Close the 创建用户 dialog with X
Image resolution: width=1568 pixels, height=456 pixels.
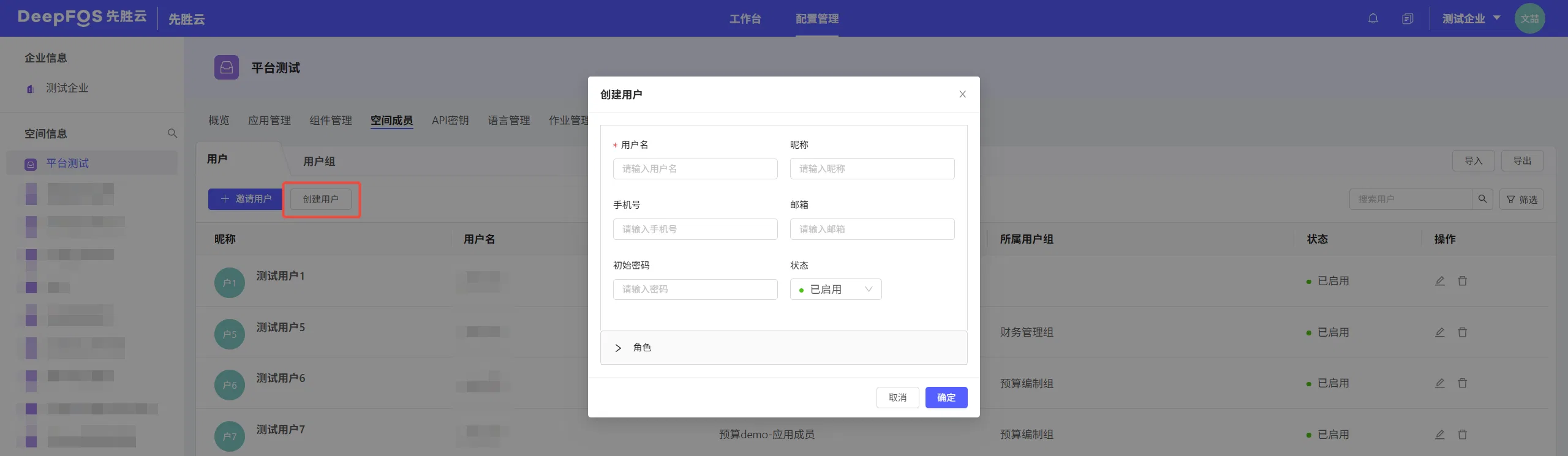coord(963,94)
